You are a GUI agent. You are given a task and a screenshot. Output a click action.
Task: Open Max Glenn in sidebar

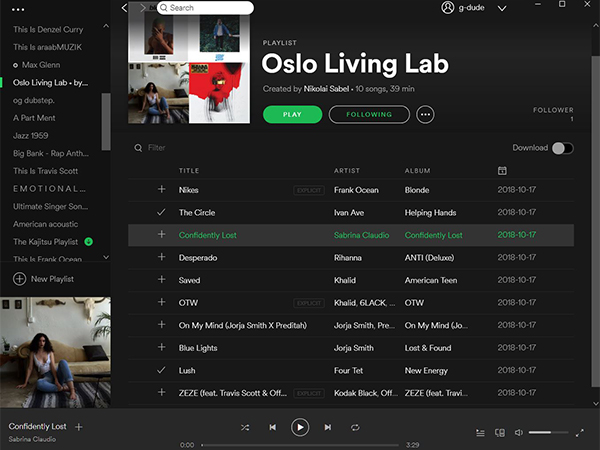41,65
